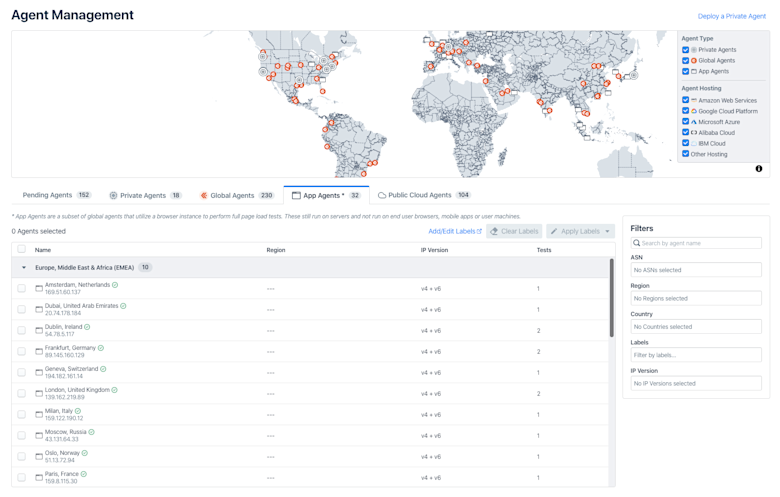
Task: Focus the Search by agent name field
Action: click(x=696, y=243)
